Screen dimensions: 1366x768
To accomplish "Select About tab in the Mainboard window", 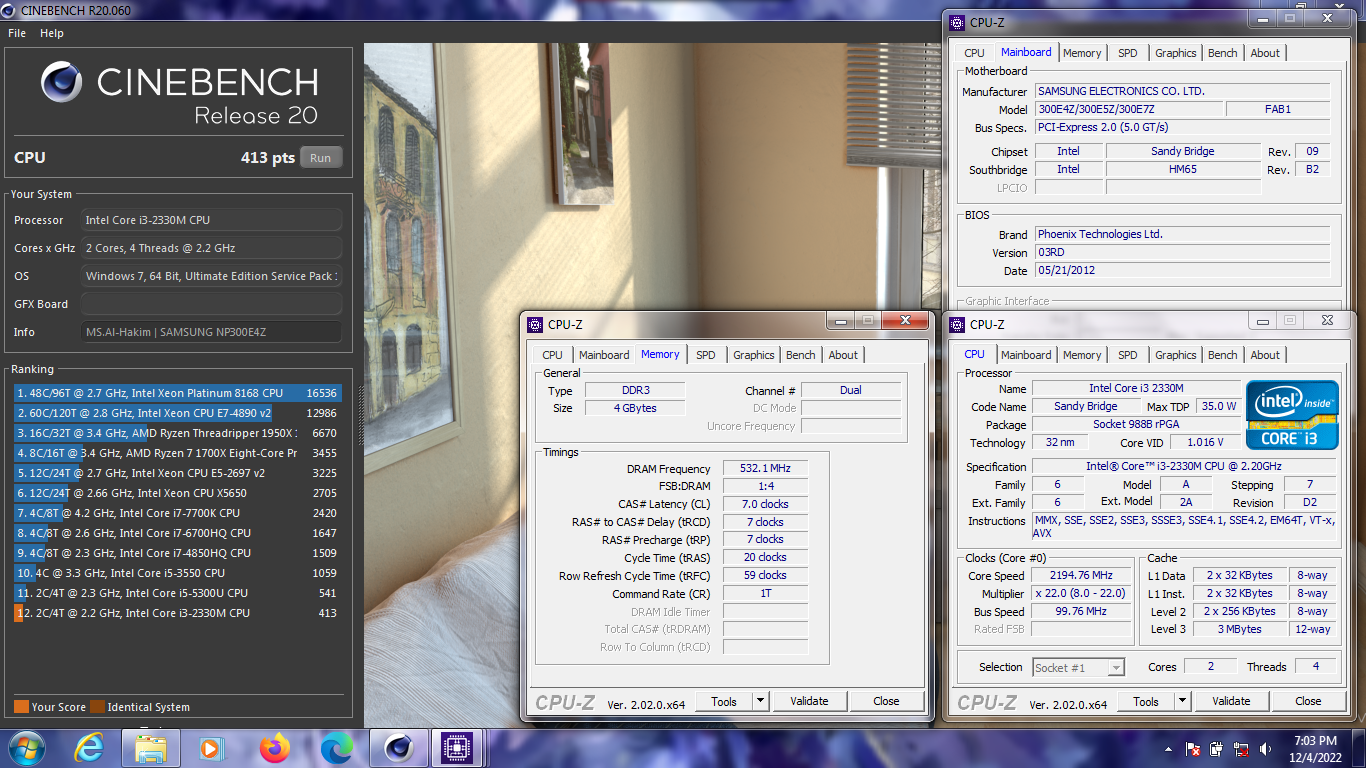I will (x=1265, y=53).
